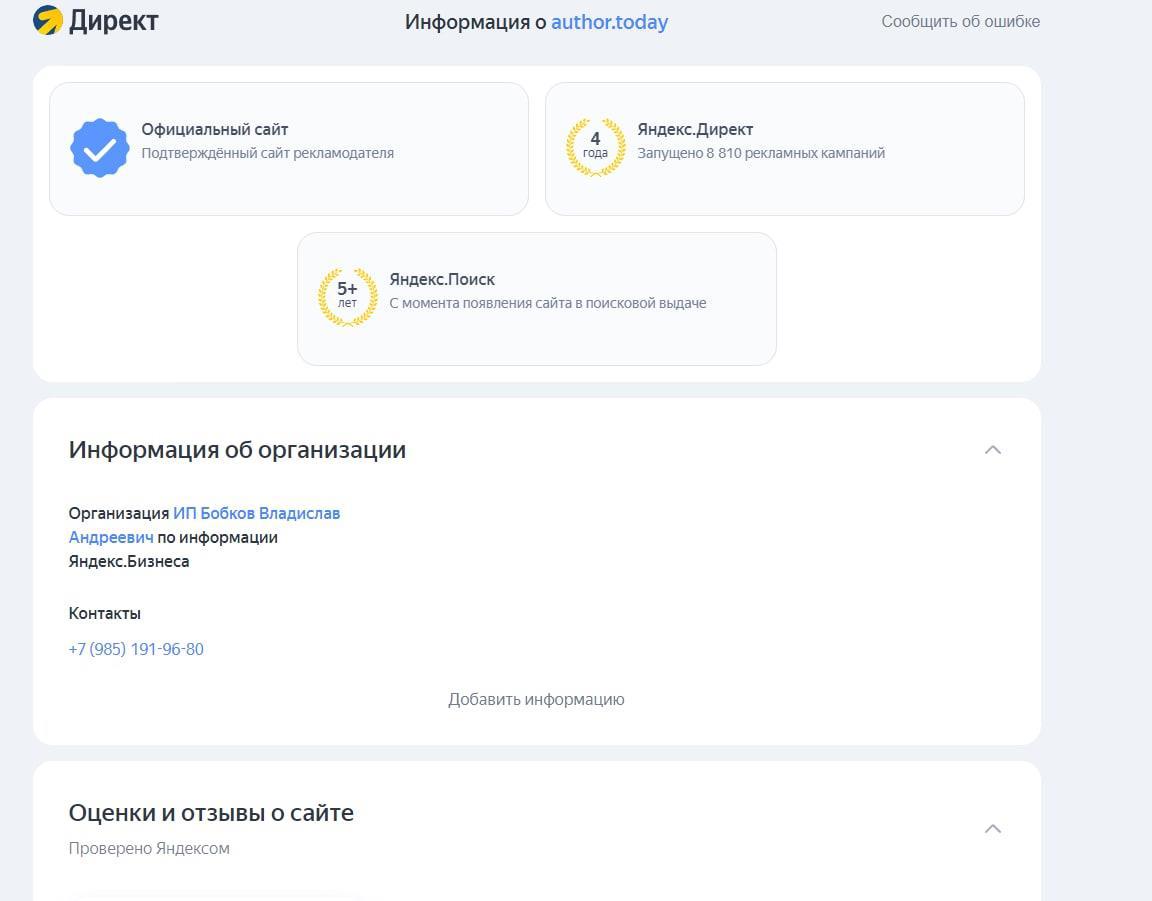Click the +7 (985) phone number link
The height and width of the screenshot is (901, 1152).
pyautogui.click(x=136, y=649)
